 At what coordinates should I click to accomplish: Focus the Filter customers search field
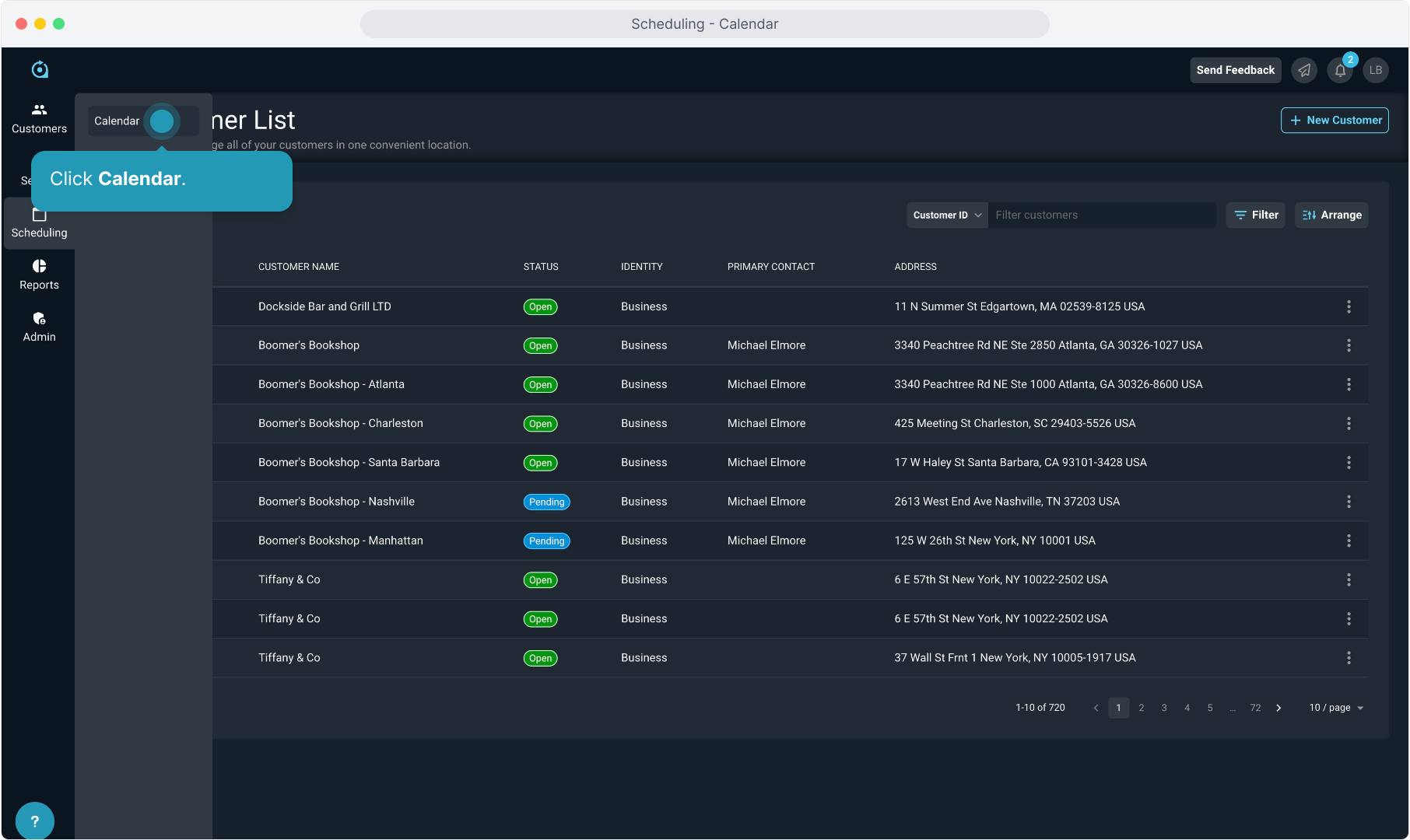point(1101,215)
